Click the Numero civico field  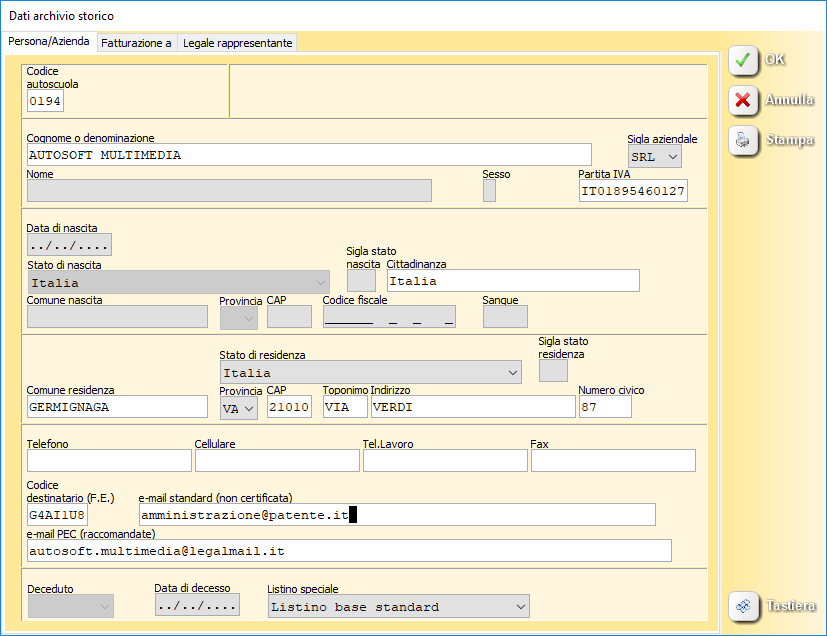click(605, 407)
